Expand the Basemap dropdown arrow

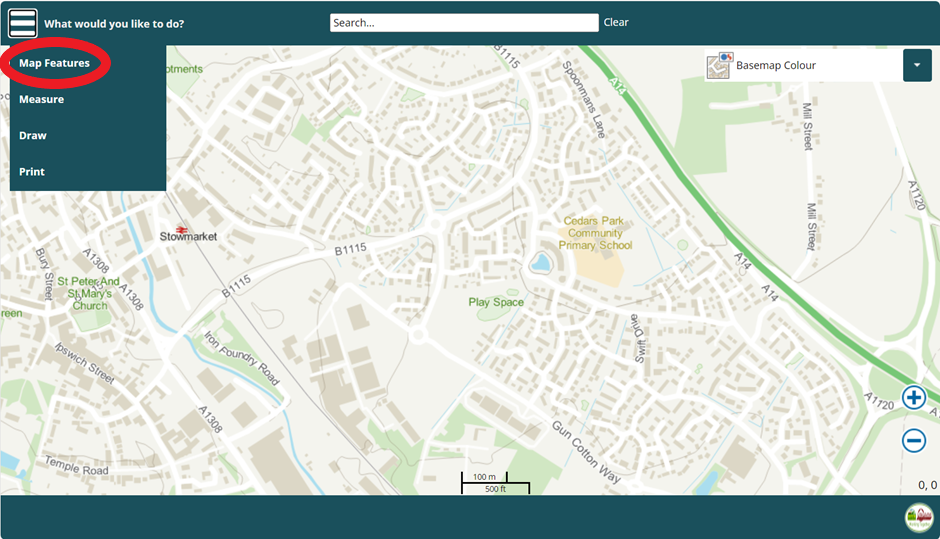(x=917, y=66)
